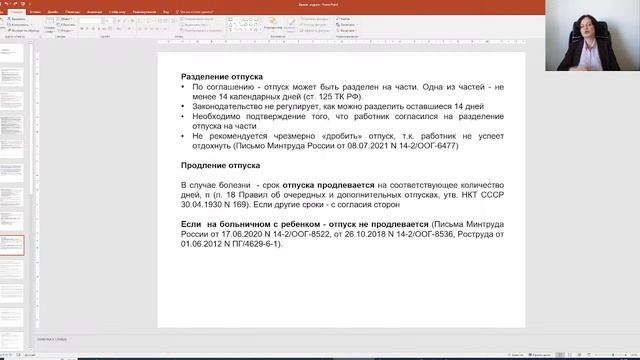Viewport: 640px width, 360px height.
Task: Select the currently highlighted slide thumbnail
Action: click(x=12, y=245)
